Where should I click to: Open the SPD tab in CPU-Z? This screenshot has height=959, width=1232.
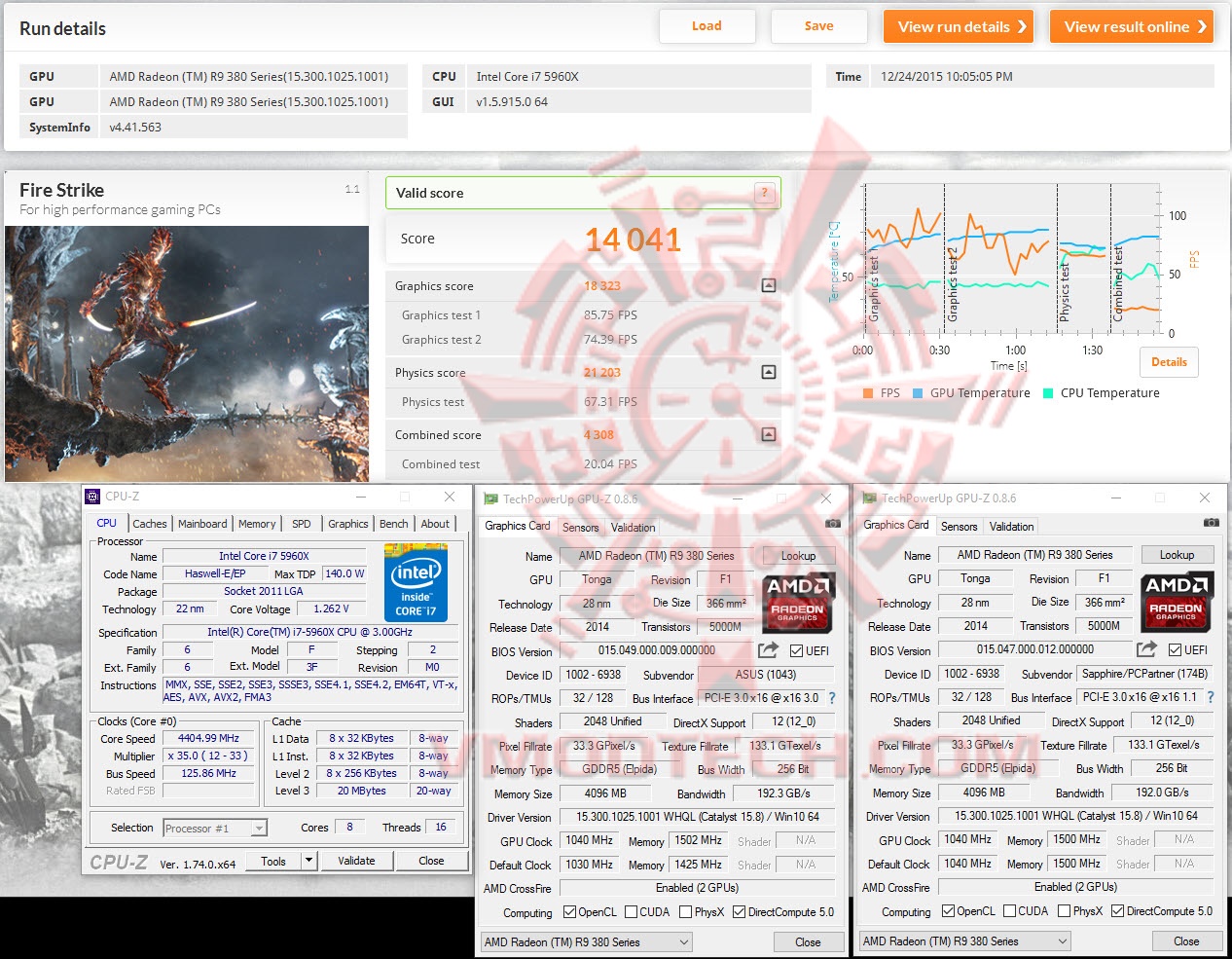pyautogui.click(x=302, y=524)
